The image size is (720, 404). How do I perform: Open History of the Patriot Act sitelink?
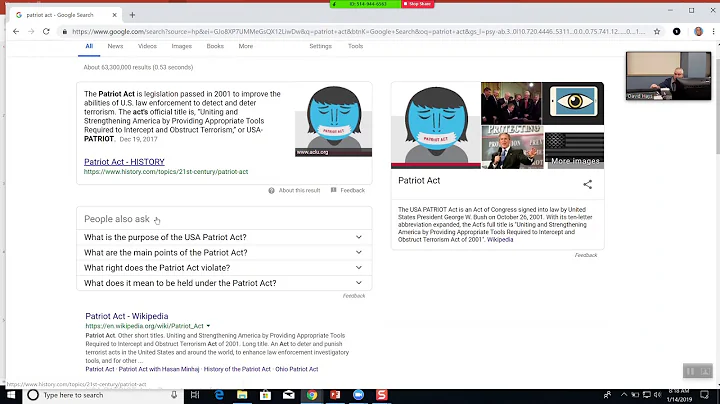237,369
